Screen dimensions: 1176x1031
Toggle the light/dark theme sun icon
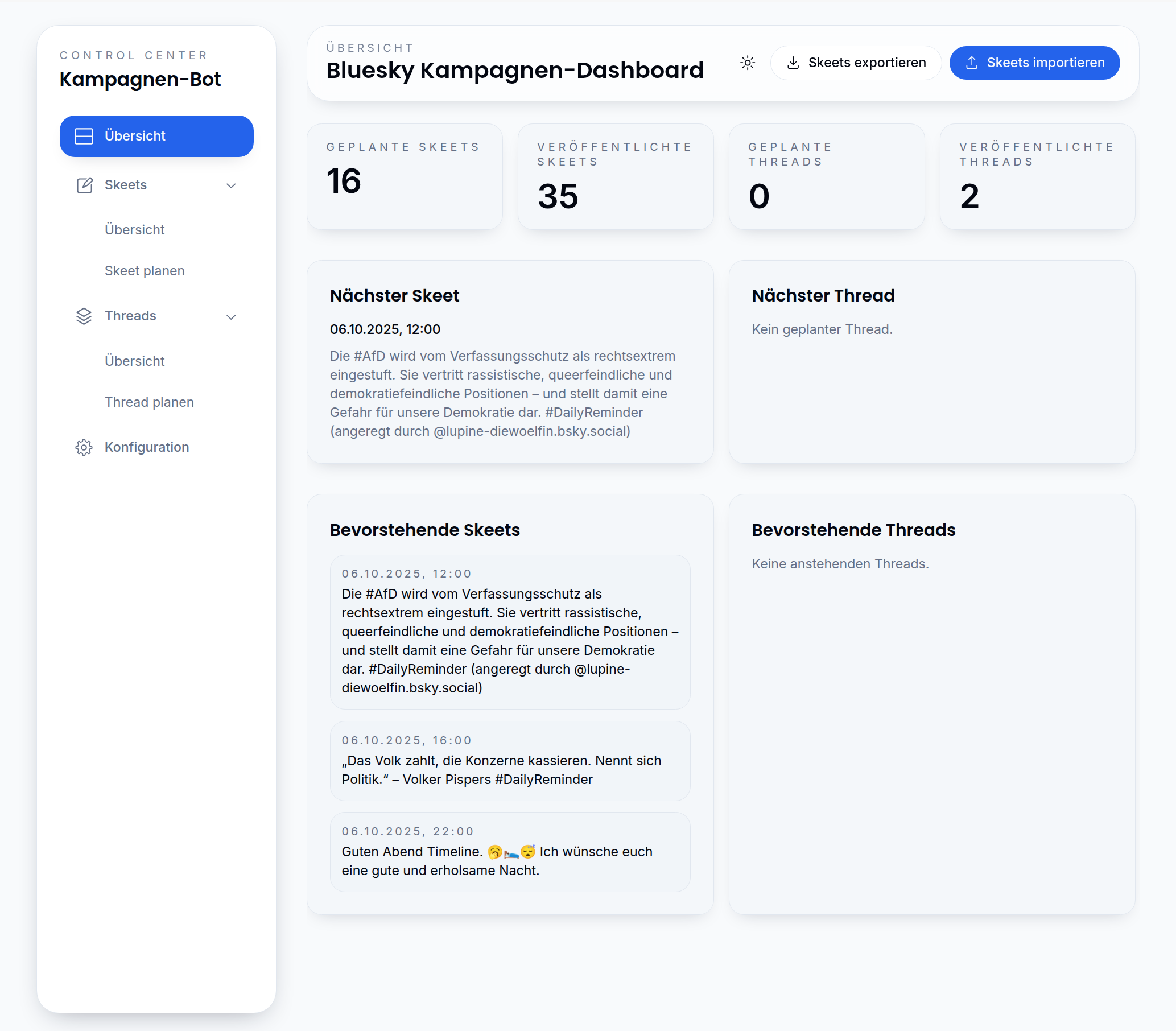point(748,63)
